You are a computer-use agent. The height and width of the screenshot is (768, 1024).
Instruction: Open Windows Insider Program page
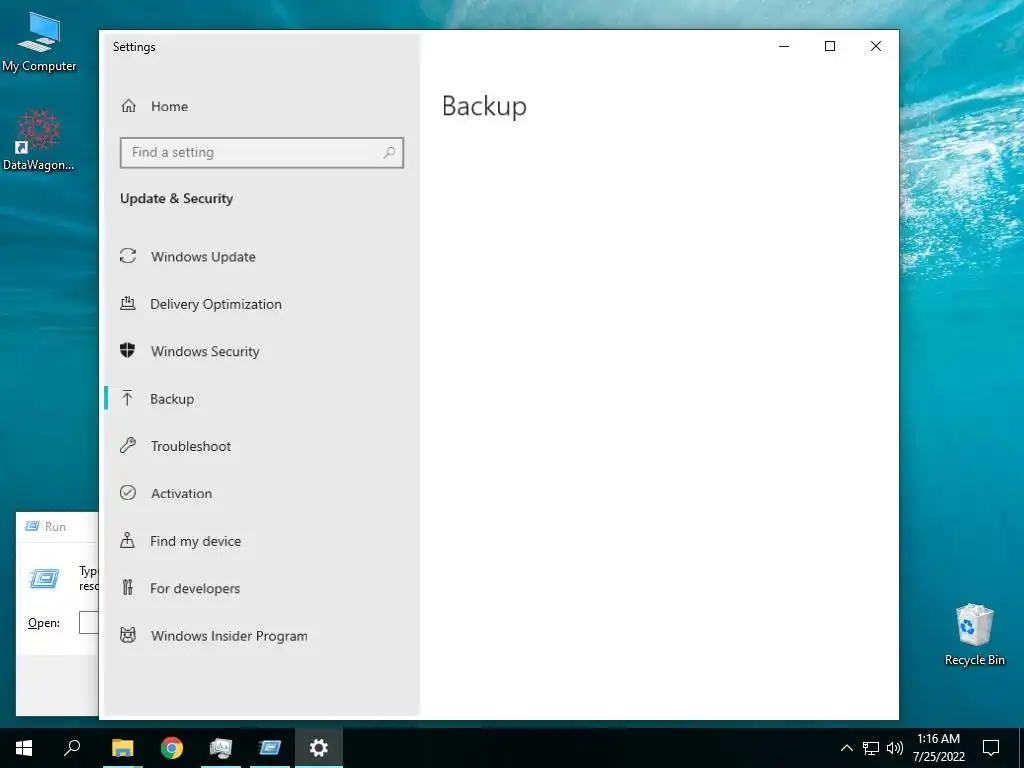tap(261, 636)
